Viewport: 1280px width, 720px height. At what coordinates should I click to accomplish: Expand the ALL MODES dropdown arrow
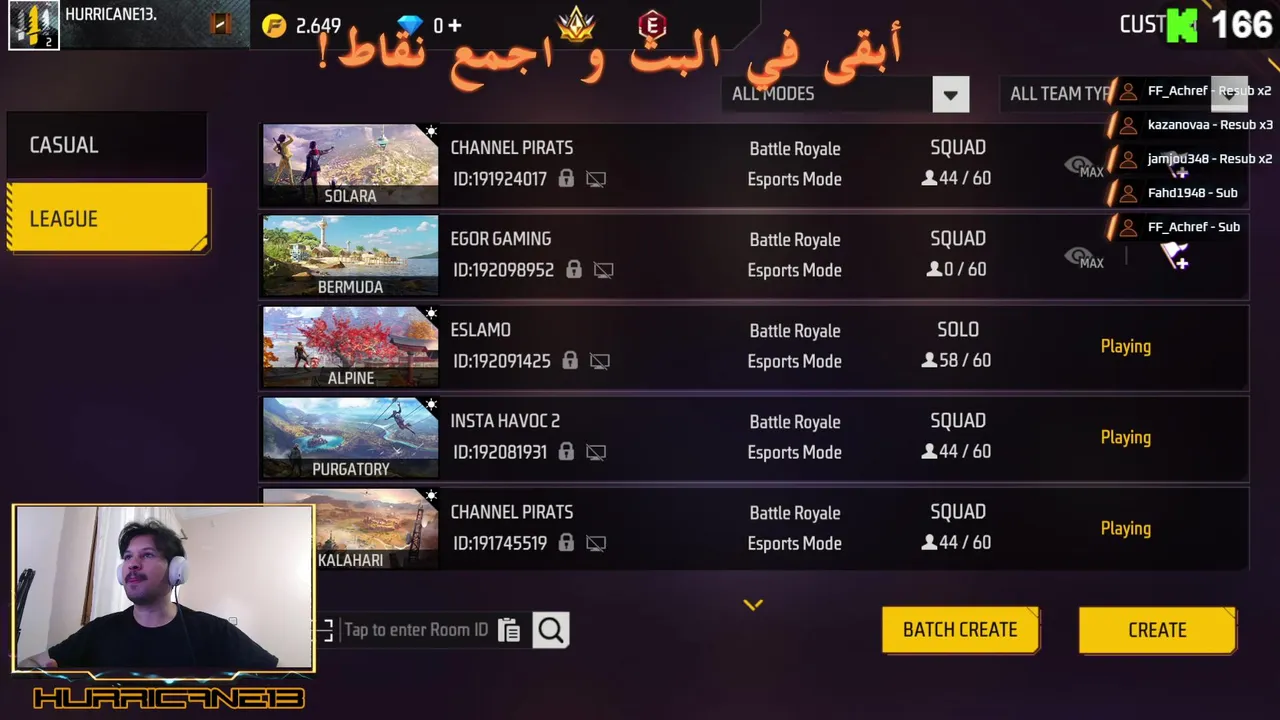click(x=951, y=94)
